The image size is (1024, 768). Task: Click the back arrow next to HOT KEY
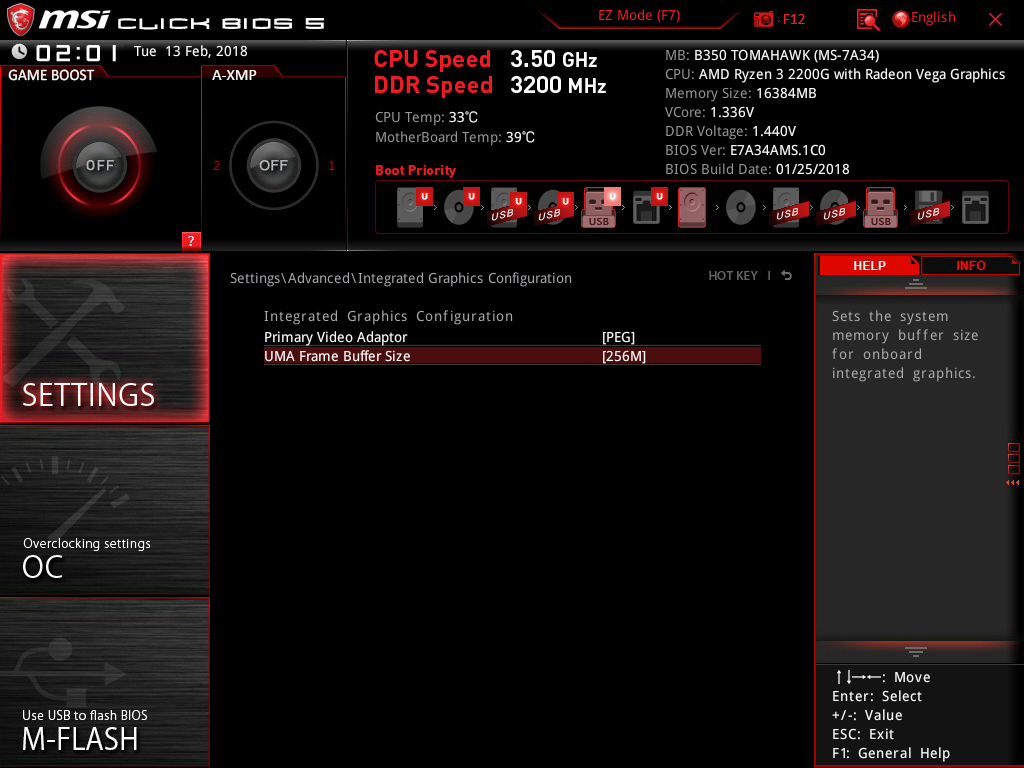786,276
